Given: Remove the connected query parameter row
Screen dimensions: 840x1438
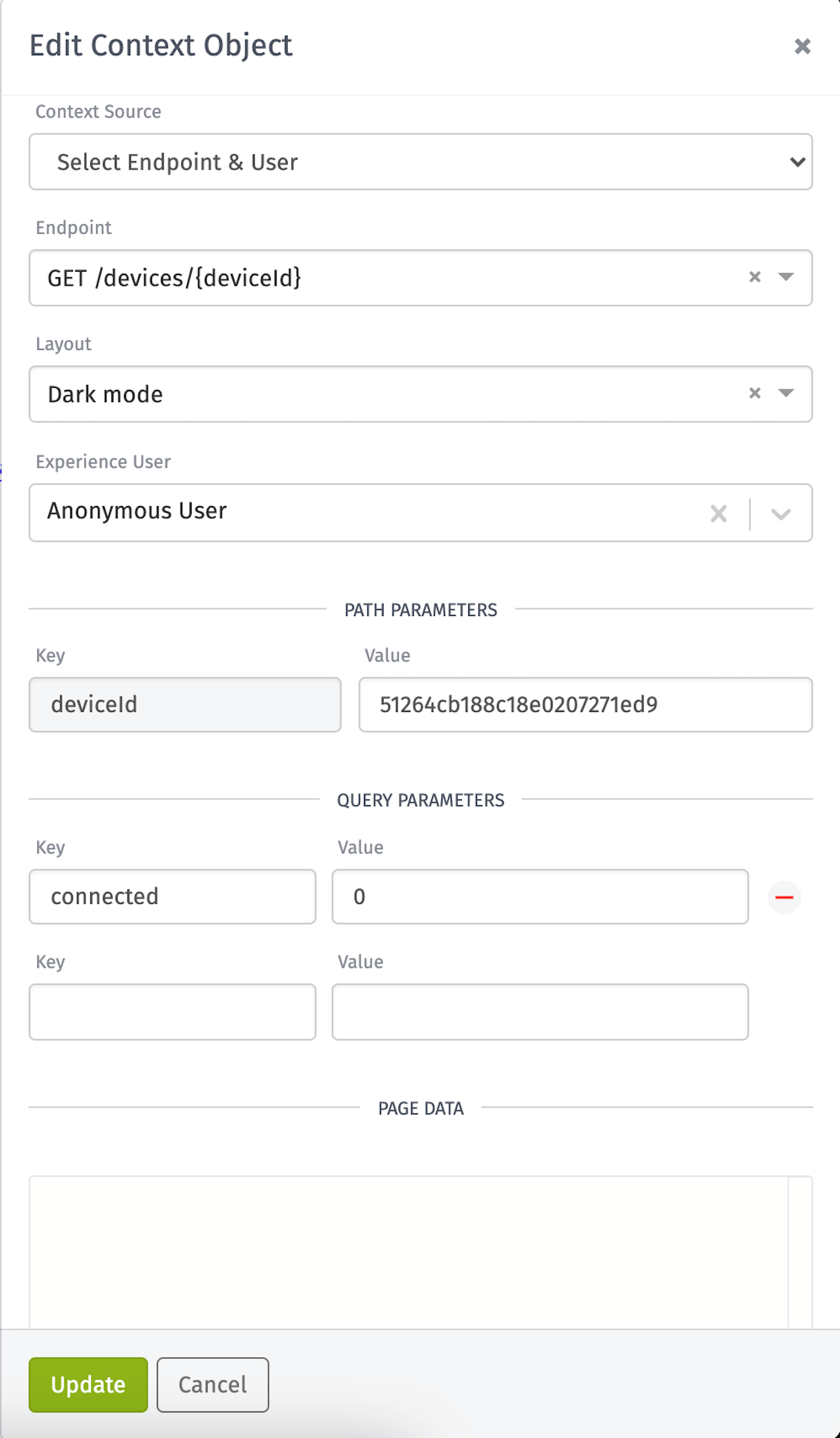Looking at the screenshot, I should pyautogui.click(x=785, y=898).
